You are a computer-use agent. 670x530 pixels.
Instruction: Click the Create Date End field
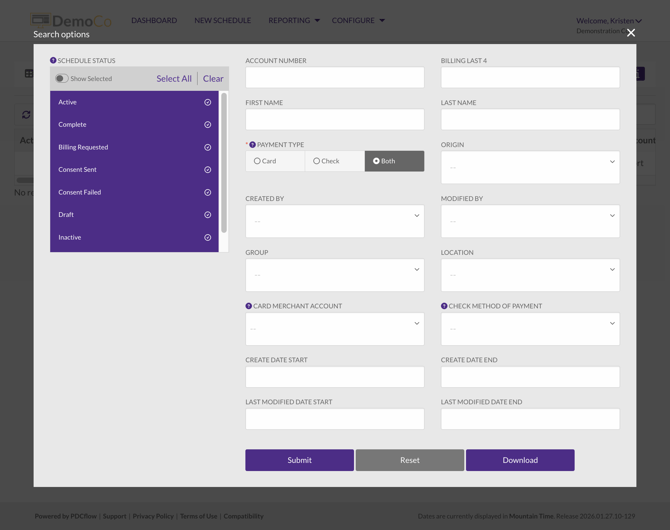pyautogui.click(x=530, y=377)
